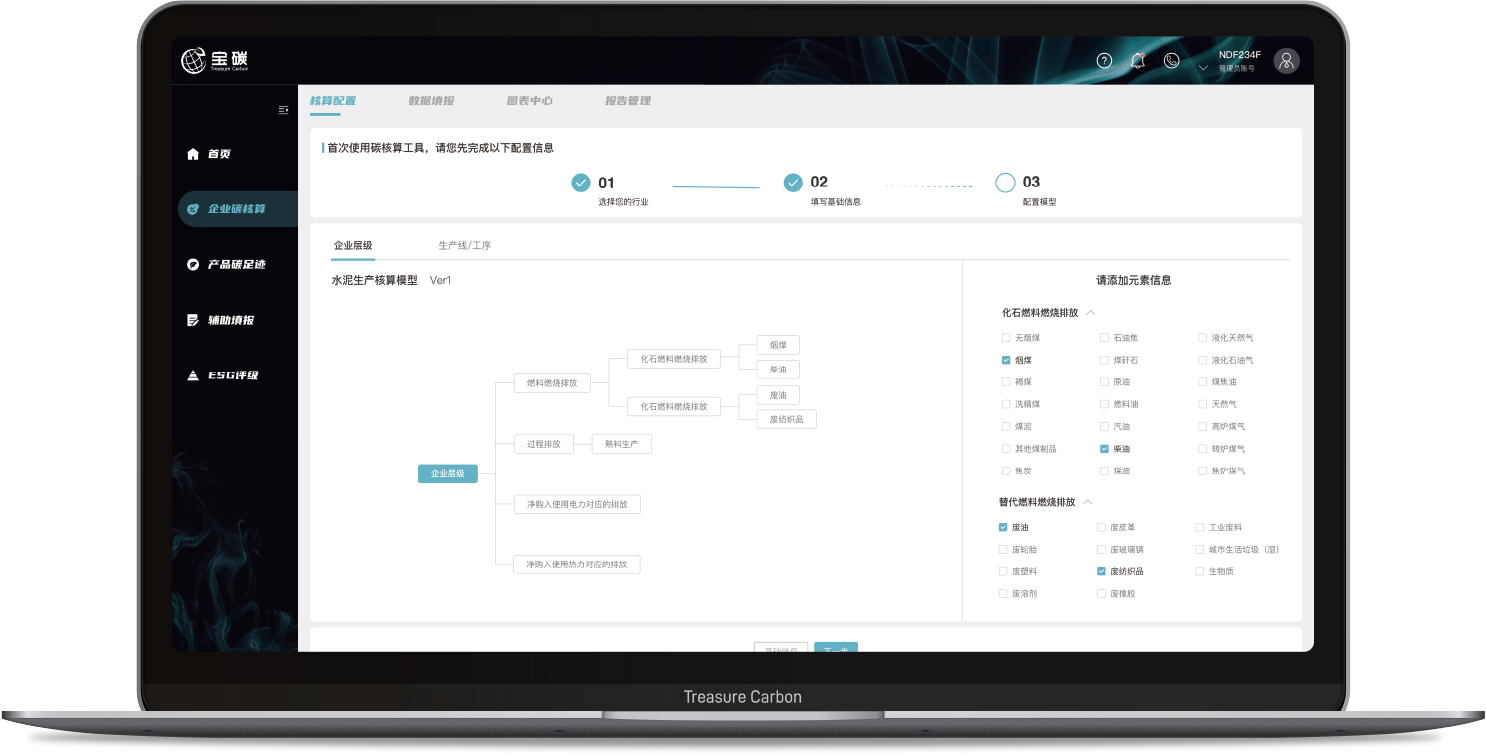Click the leaf icon beside 产品碳足迹

[x=193, y=265]
